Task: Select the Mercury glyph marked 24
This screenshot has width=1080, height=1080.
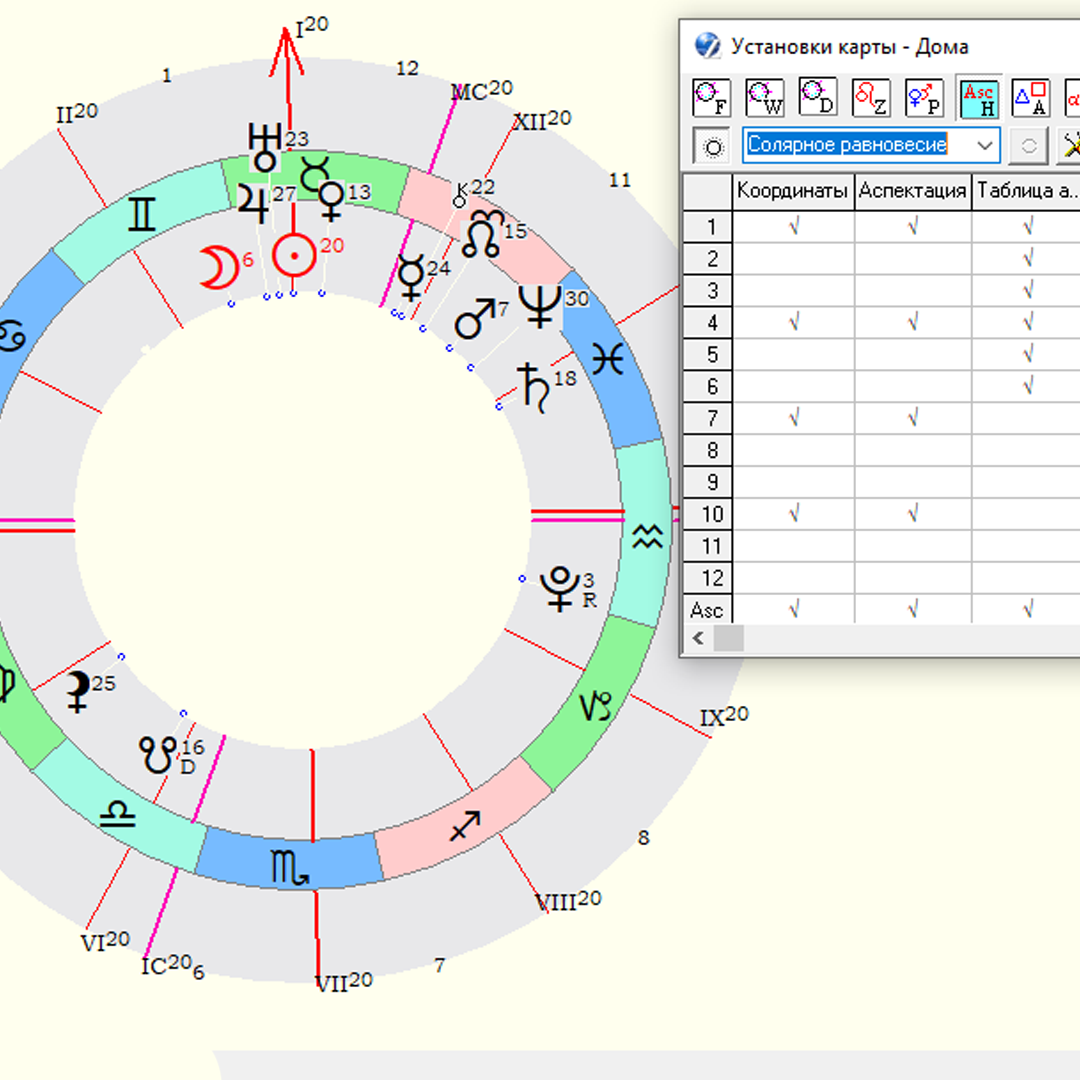Action: pyautogui.click(x=411, y=276)
